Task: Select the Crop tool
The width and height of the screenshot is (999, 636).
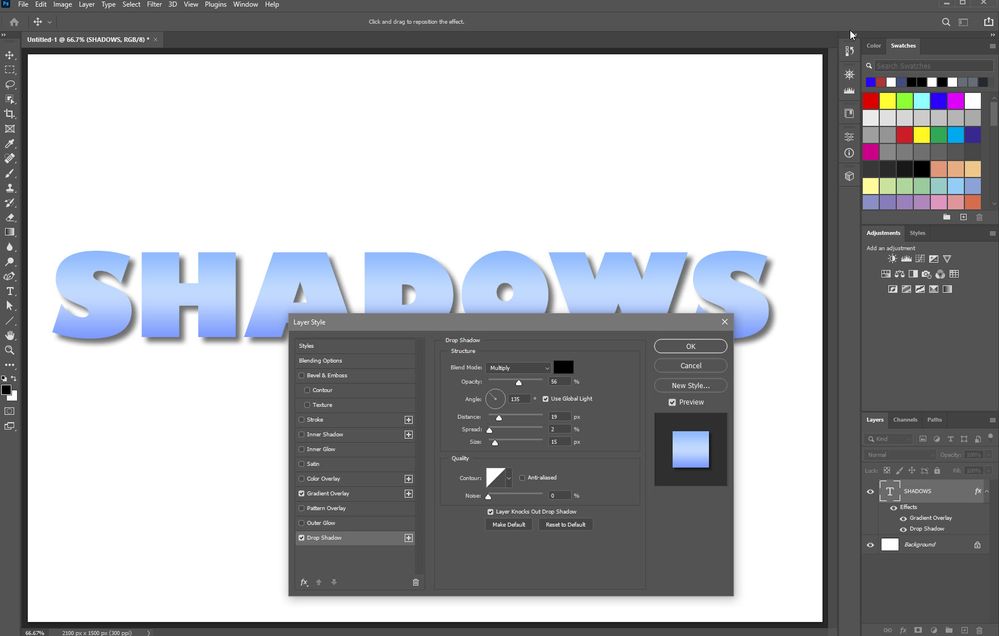Action: tap(10, 114)
